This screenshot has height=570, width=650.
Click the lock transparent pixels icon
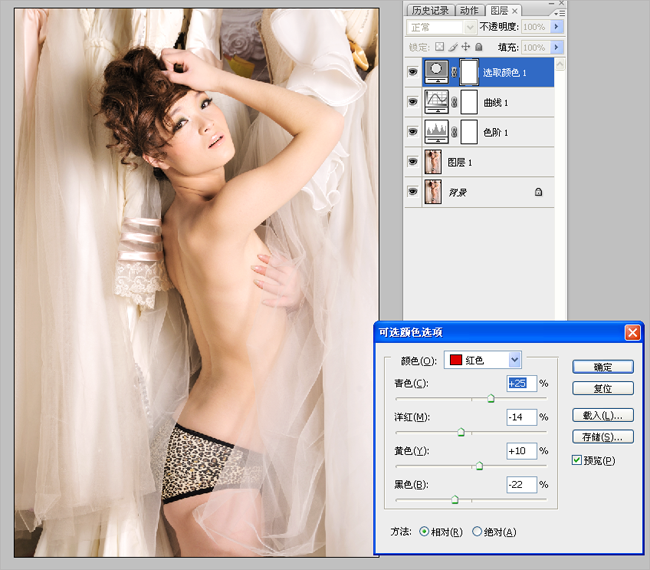click(x=439, y=47)
